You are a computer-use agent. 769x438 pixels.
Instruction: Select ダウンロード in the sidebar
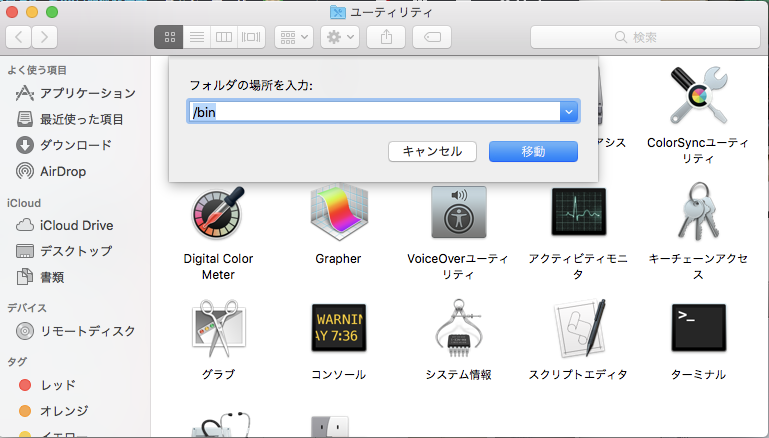(x=64, y=145)
